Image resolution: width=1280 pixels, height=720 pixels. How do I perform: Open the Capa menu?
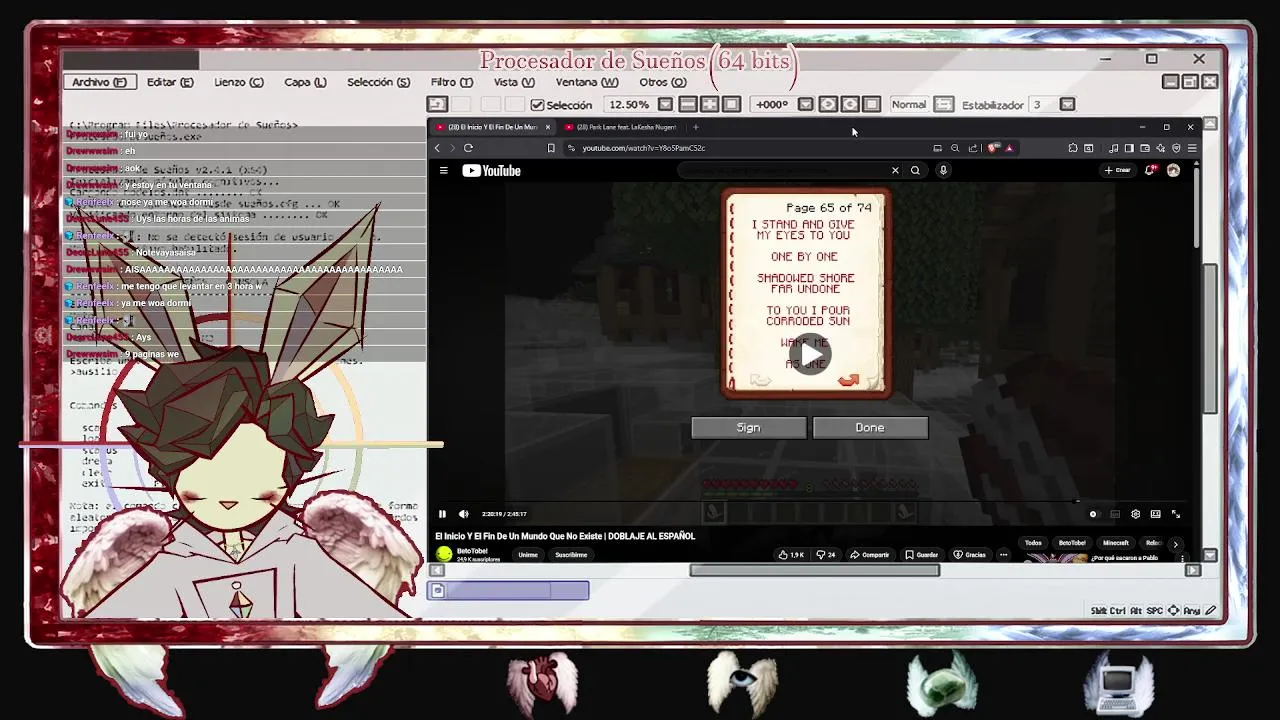pyautogui.click(x=305, y=82)
